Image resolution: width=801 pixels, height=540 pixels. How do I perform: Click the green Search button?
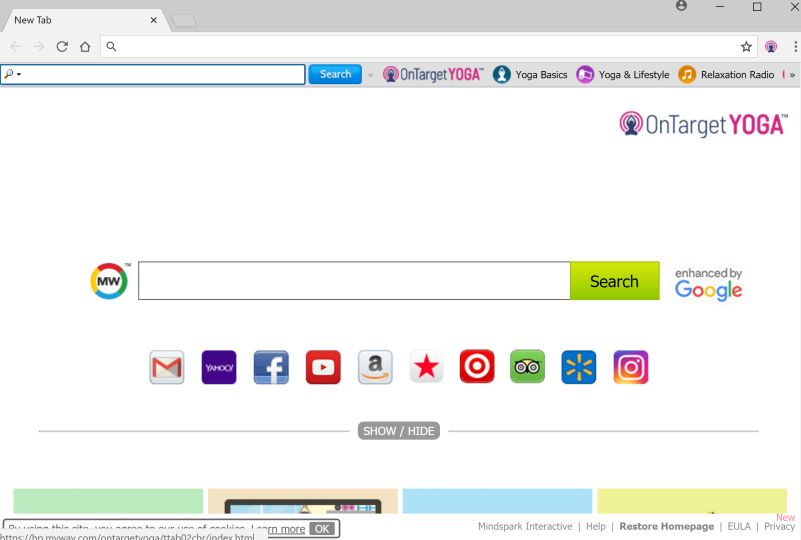(615, 281)
